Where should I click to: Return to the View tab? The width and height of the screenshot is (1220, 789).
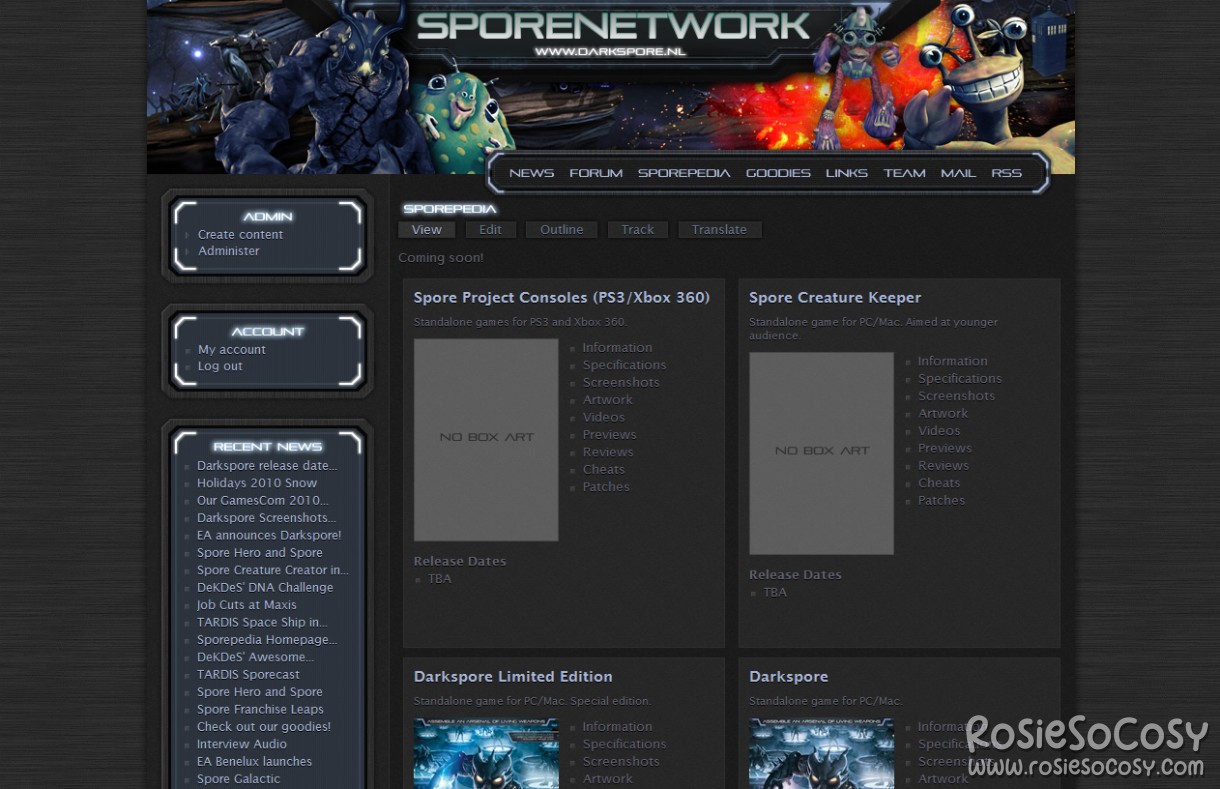point(427,229)
